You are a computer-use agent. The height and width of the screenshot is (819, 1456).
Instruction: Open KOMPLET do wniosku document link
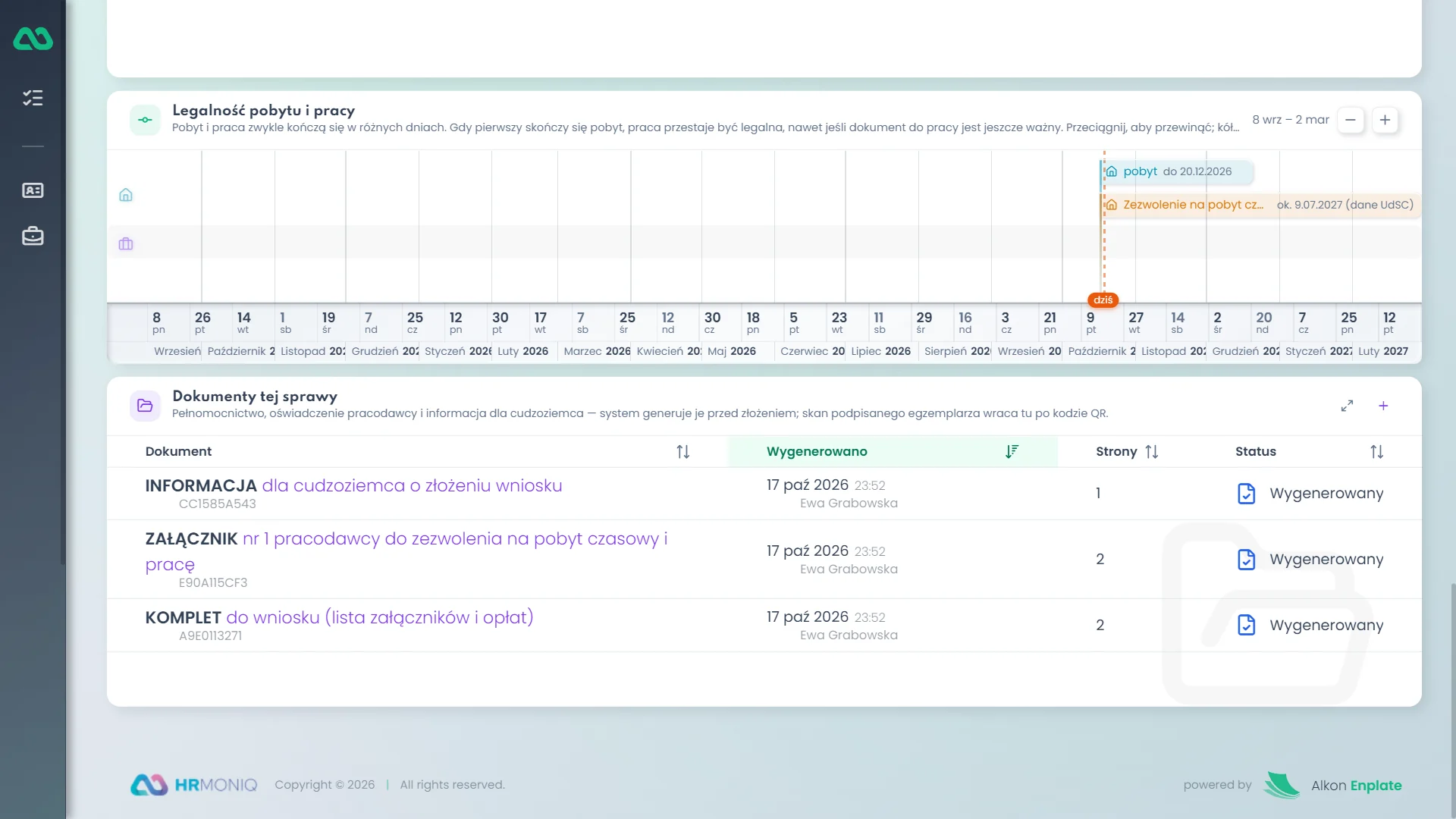click(x=339, y=617)
